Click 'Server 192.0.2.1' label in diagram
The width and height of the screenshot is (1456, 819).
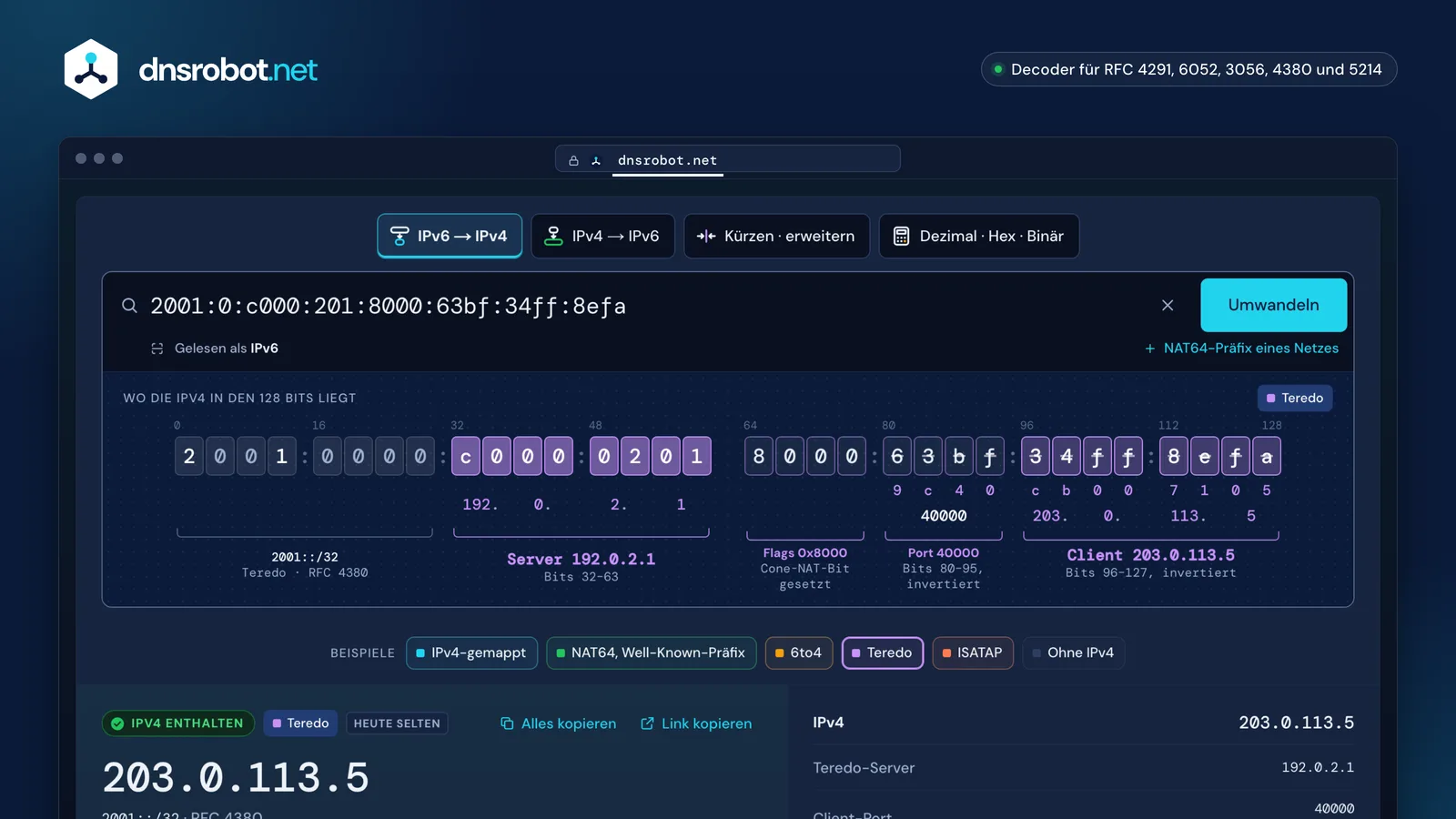581,560
